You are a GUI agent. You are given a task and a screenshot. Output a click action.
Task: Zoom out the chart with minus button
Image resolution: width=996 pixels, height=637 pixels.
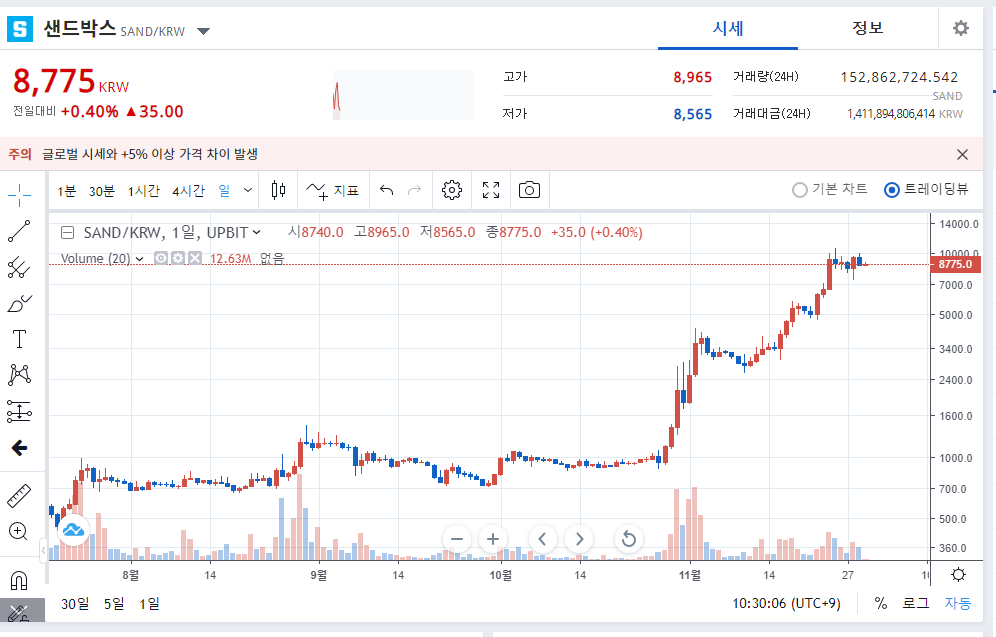(x=457, y=539)
